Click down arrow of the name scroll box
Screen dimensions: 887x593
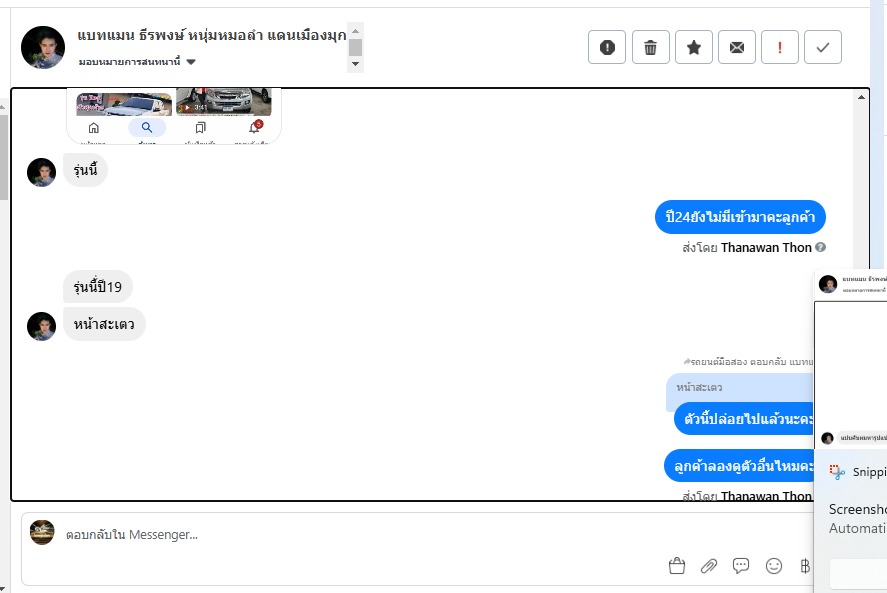pyautogui.click(x=355, y=64)
